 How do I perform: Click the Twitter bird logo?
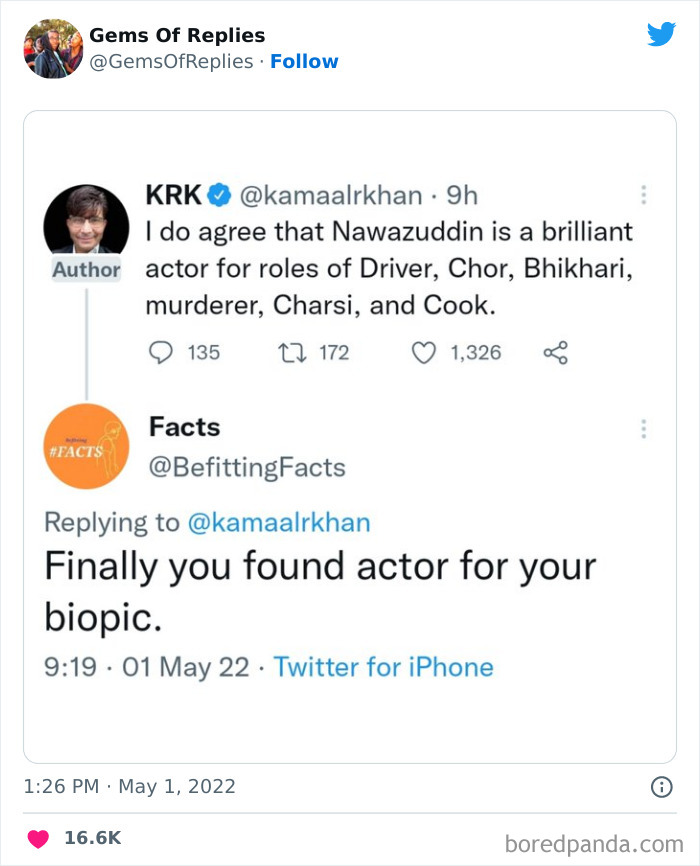point(662,33)
